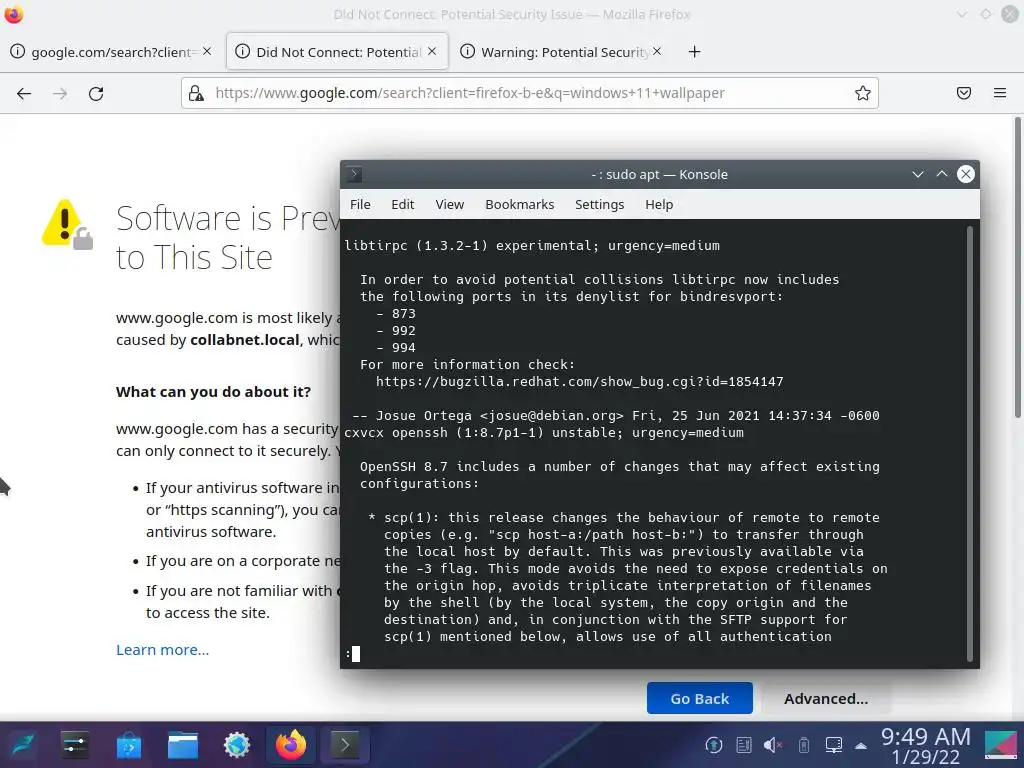Switch to the google.com/search tab

coord(111,52)
